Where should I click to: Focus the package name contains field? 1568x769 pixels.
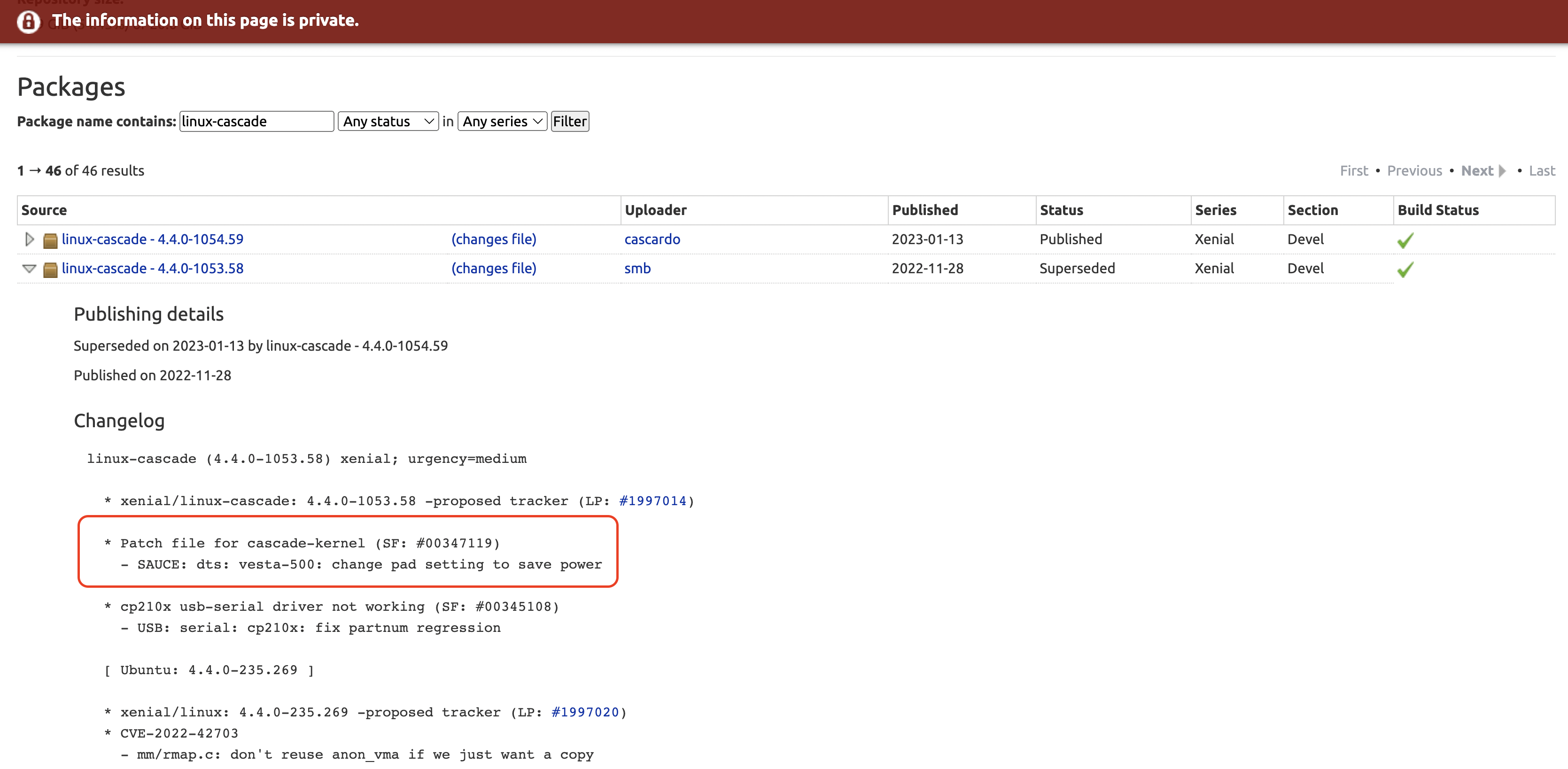click(256, 121)
